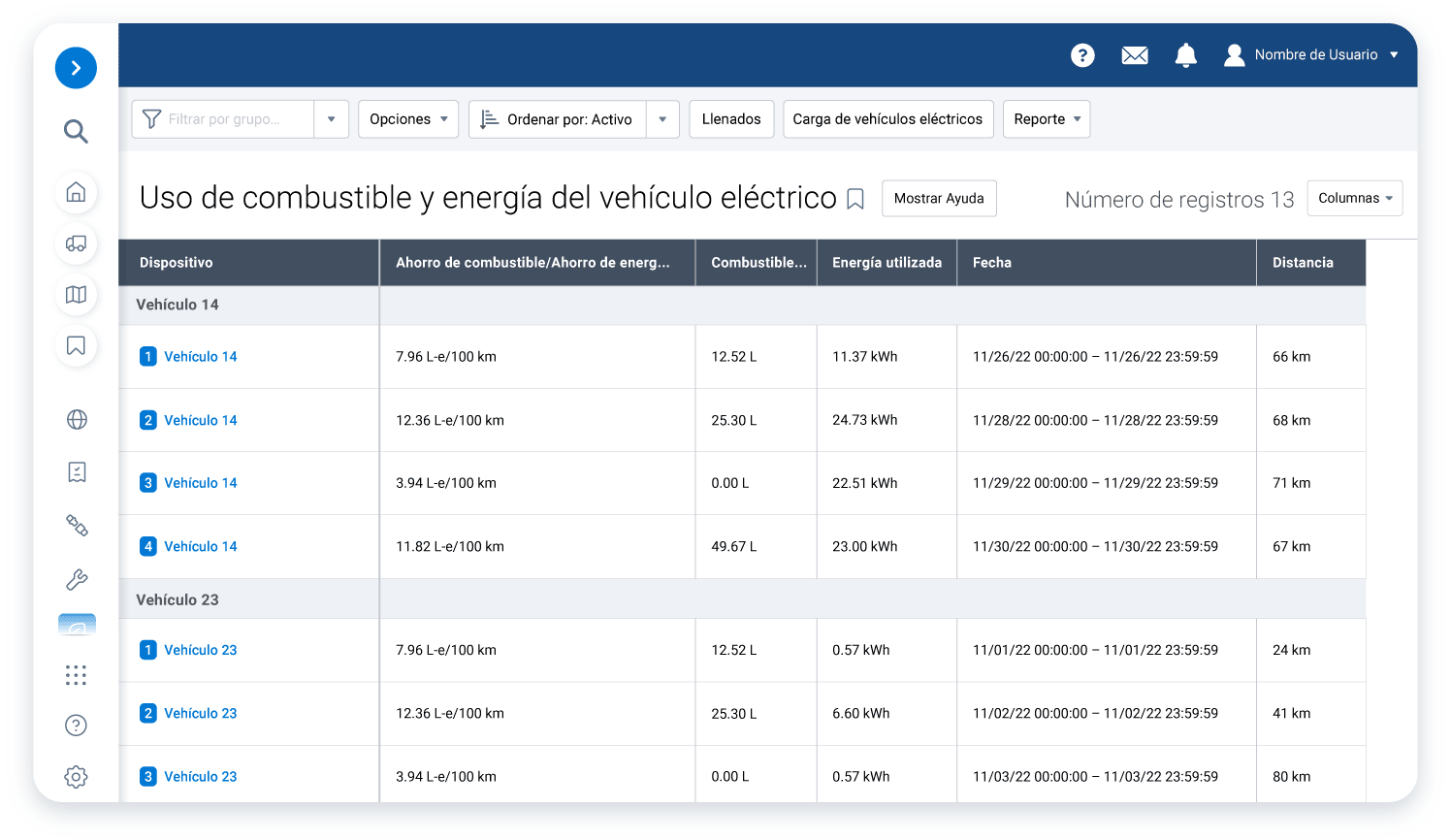The height and width of the screenshot is (840, 1451).
Task: Expand the sidebar with the blue arrow button
Action: [76, 68]
